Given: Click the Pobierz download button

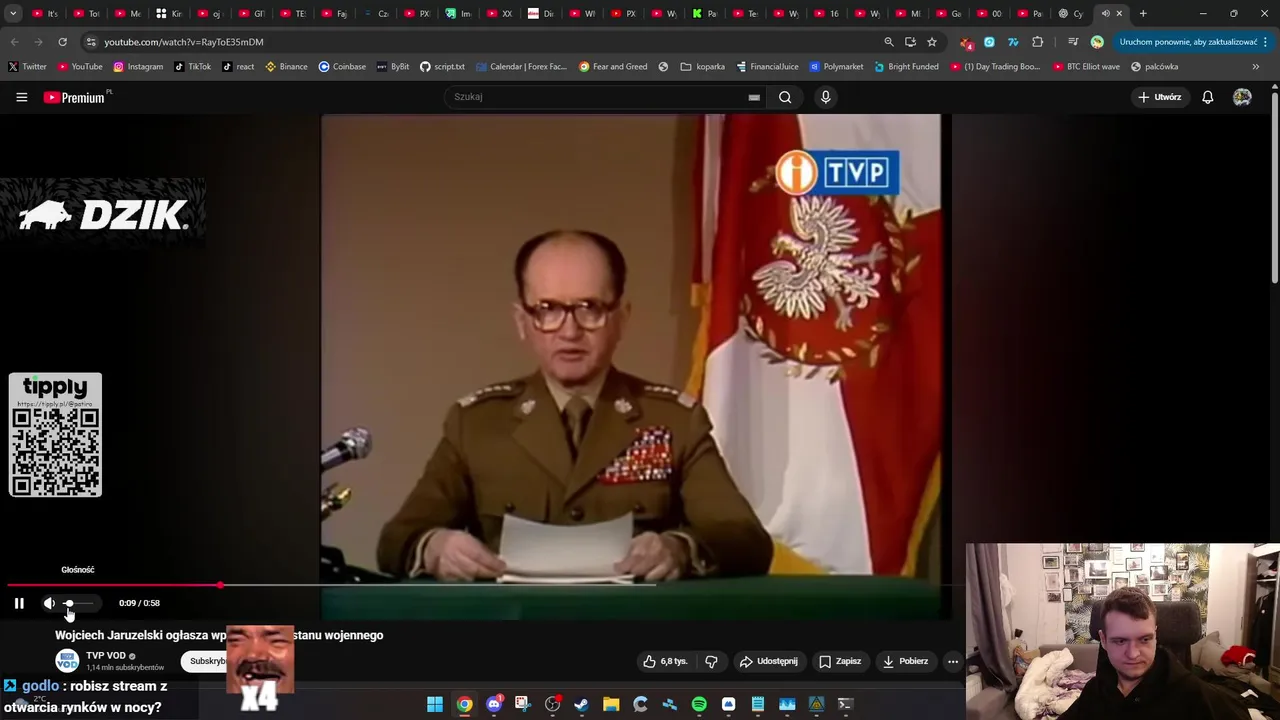Looking at the screenshot, I should (x=905, y=661).
